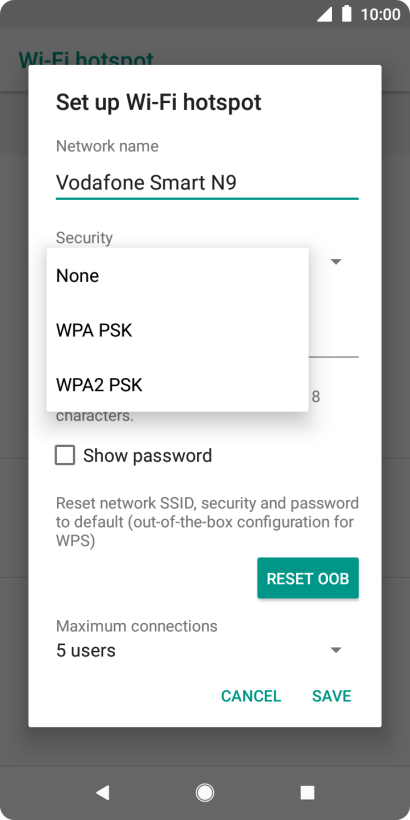
Task: Edit the Vodafone Smart N9 network name
Action: pyautogui.click(x=207, y=183)
